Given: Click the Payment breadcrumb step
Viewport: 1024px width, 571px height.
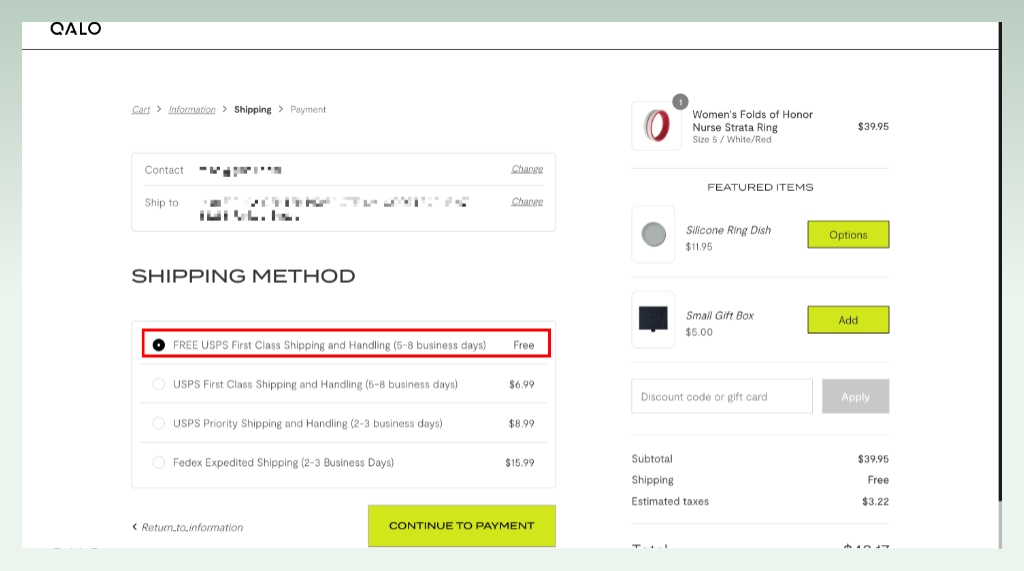Looking at the screenshot, I should coord(308,110).
